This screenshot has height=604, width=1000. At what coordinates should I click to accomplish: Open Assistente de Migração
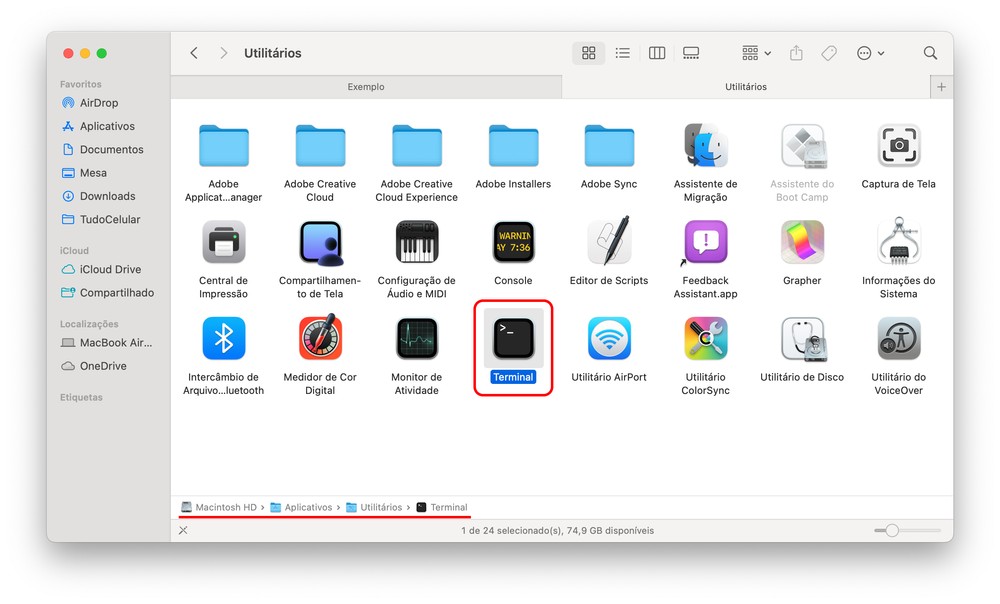(x=705, y=146)
